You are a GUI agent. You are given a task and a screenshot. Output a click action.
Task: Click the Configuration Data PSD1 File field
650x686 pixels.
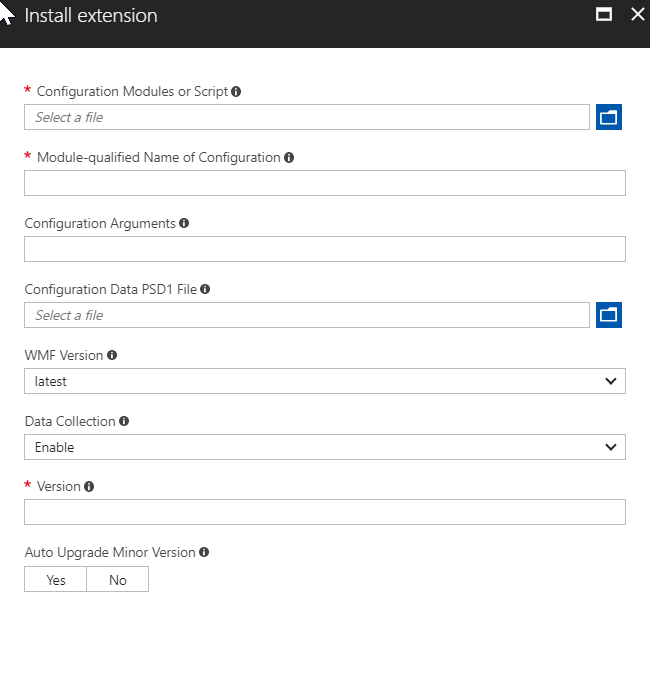(307, 315)
